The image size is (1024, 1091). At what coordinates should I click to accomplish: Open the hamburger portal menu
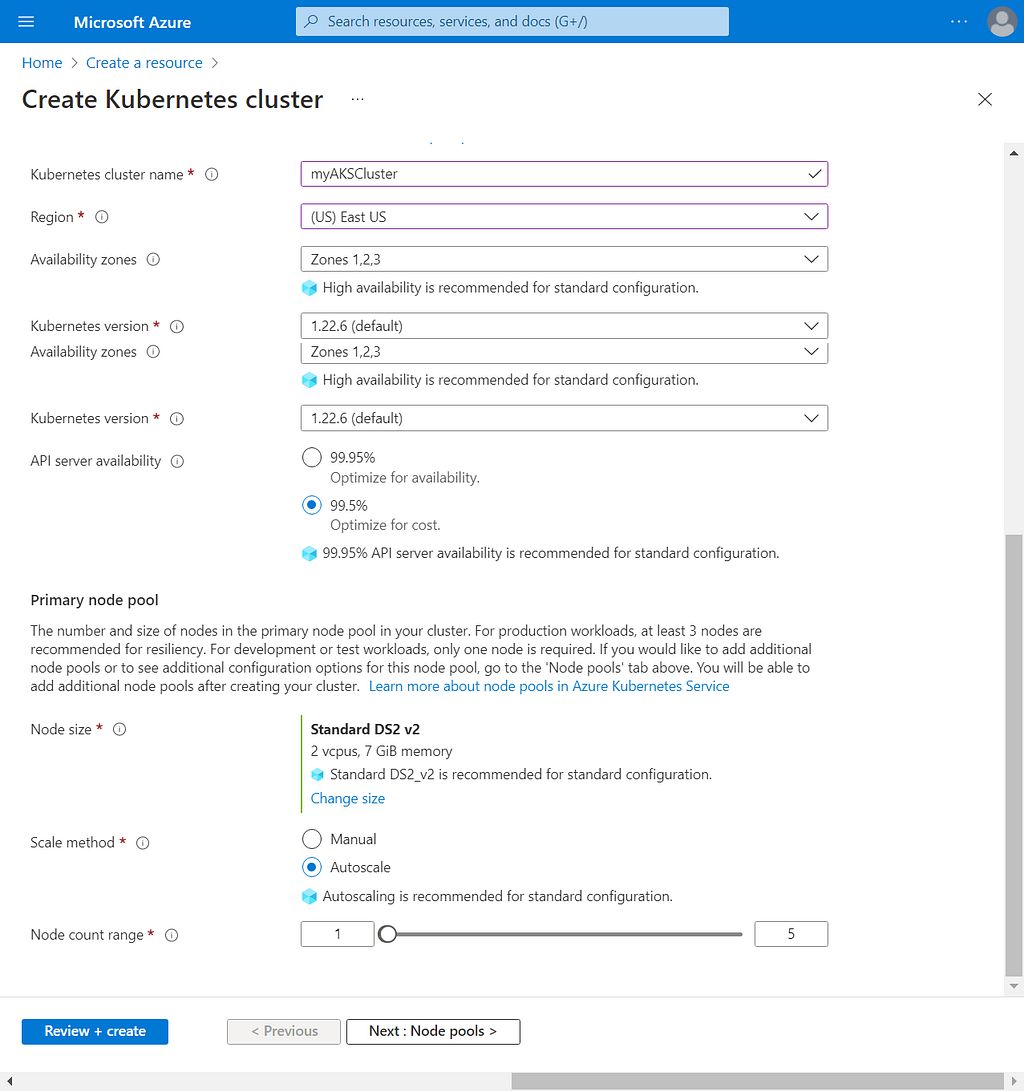coord(26,22)
